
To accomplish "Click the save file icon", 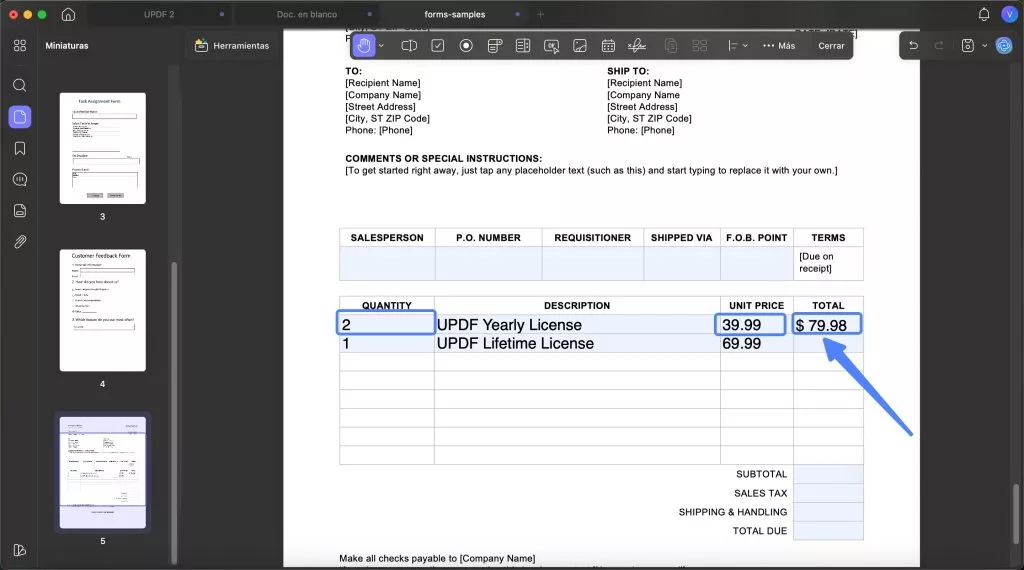I will [968, 45].
